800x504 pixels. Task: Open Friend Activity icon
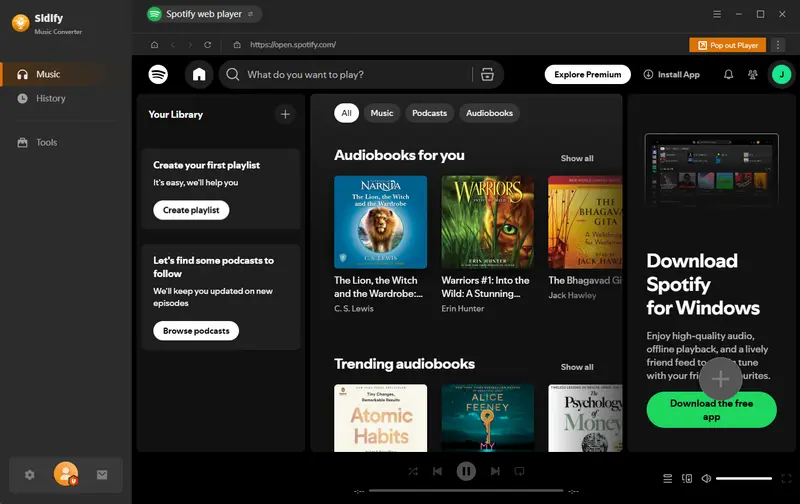coord(753,74)
